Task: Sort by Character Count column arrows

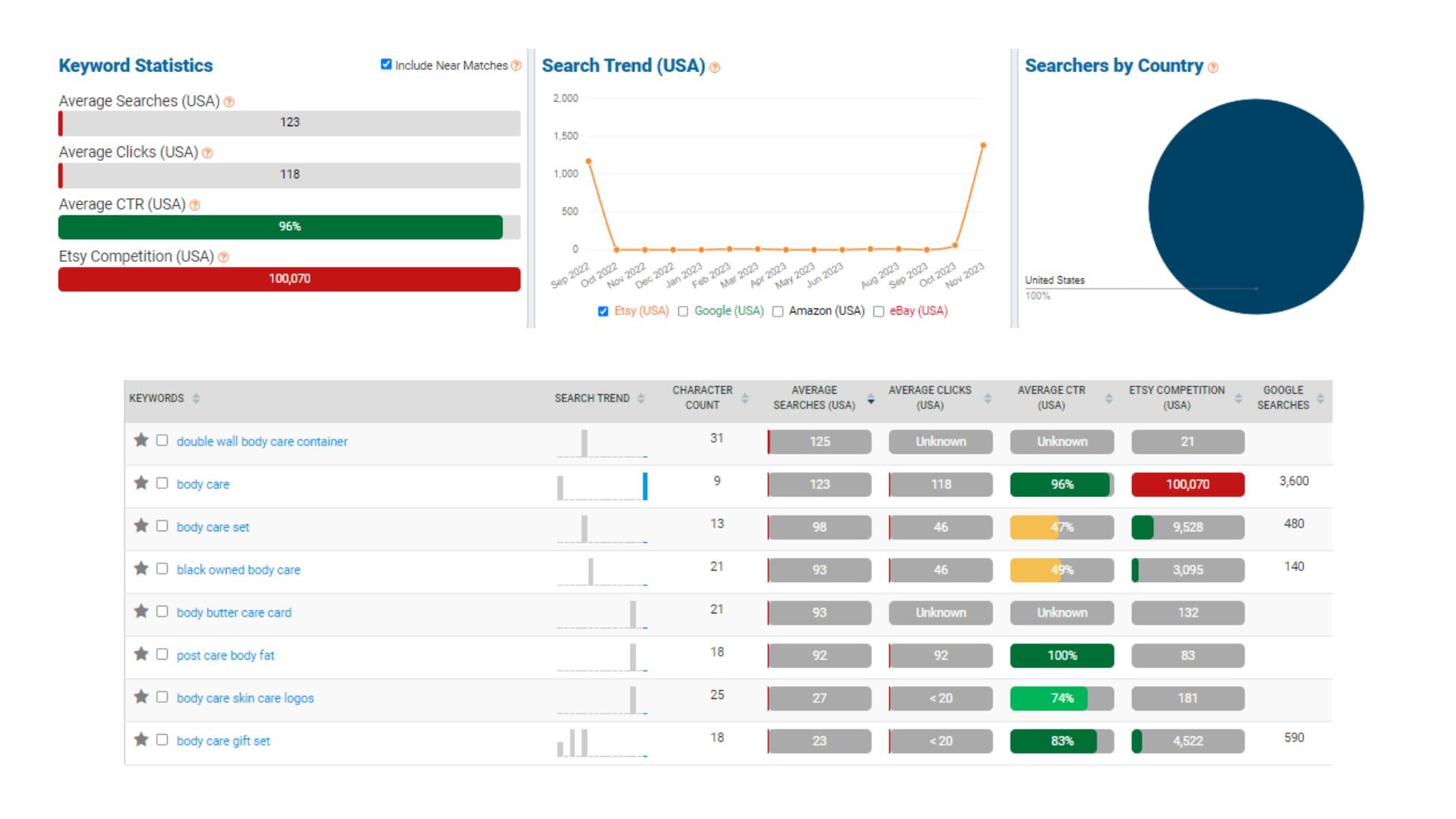Action: click(744, 398)
